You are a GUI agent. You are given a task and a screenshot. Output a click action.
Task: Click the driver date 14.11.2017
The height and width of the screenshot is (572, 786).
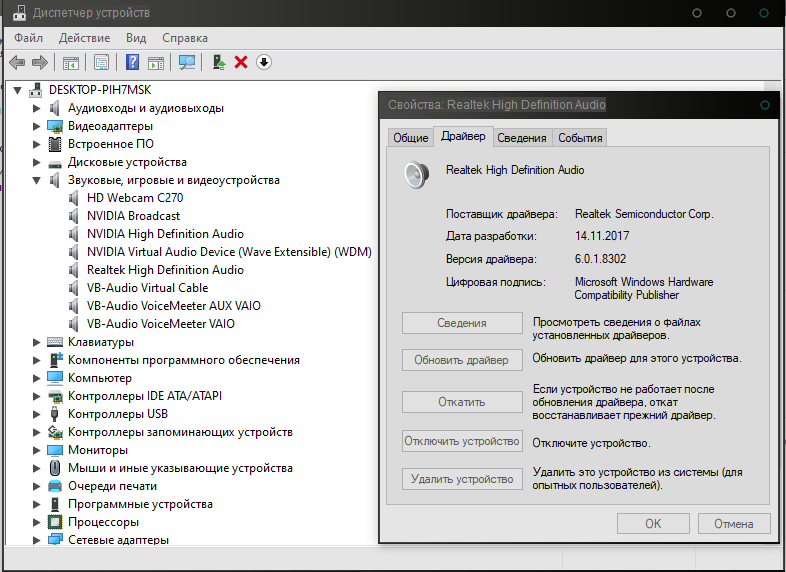coord(602,236)
